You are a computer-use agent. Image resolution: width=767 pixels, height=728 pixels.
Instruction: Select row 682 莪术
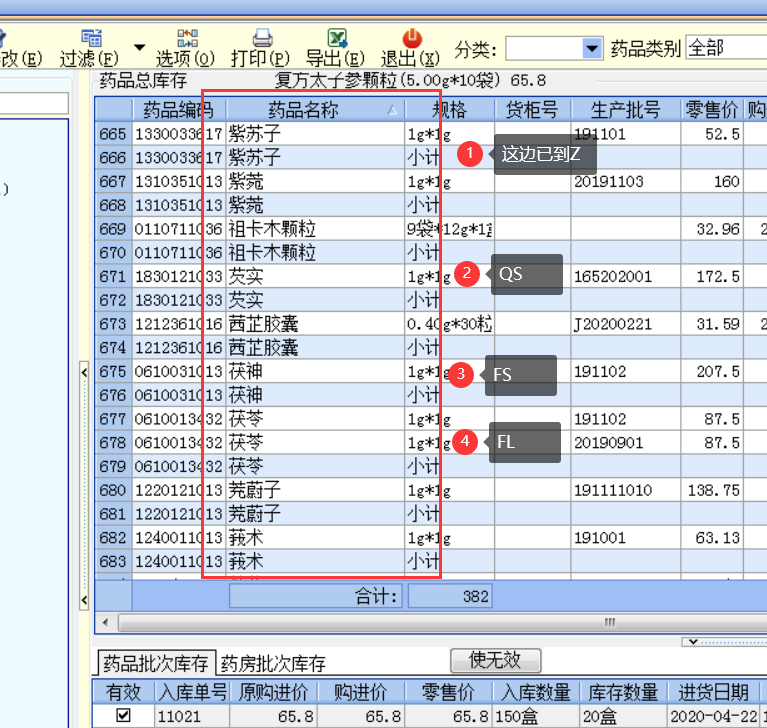point(430,537)
